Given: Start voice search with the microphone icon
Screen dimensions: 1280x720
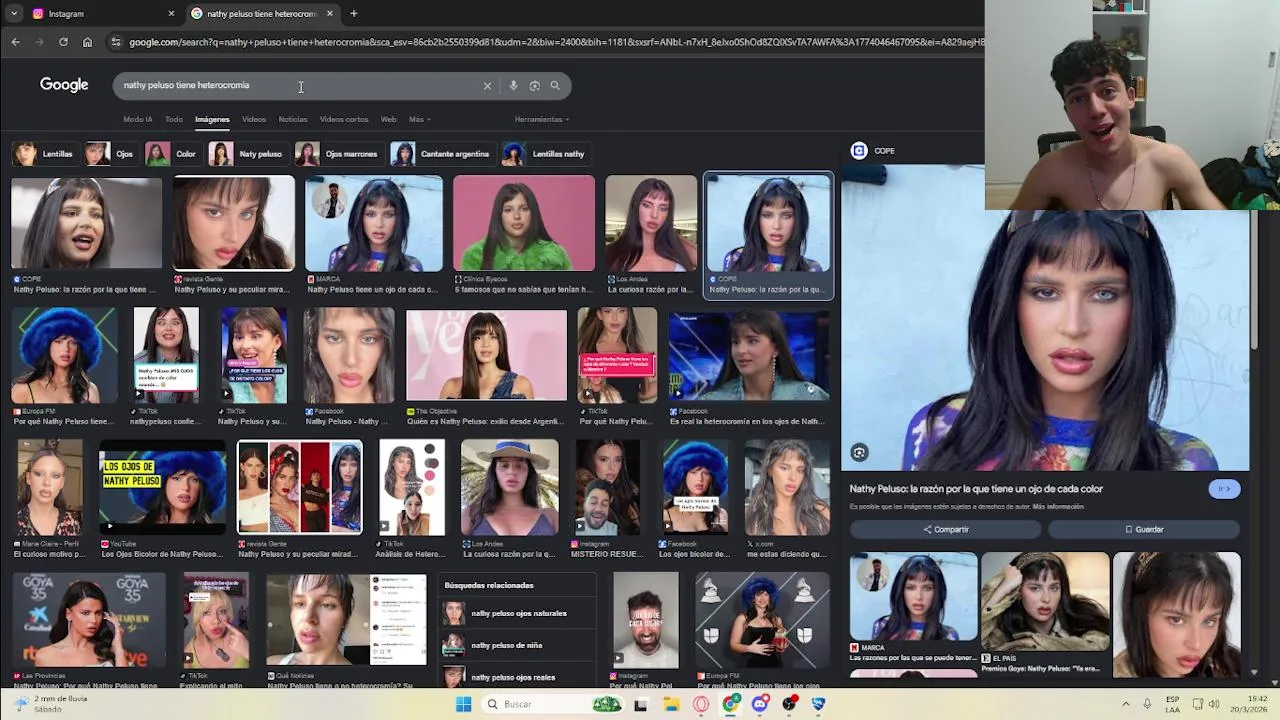Looking at the screenshot, I should point(513,86).
